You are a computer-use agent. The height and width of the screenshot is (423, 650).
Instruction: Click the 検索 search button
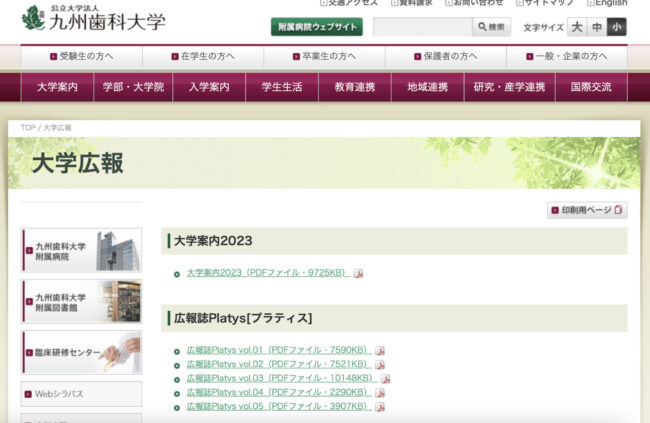[492, 27]
